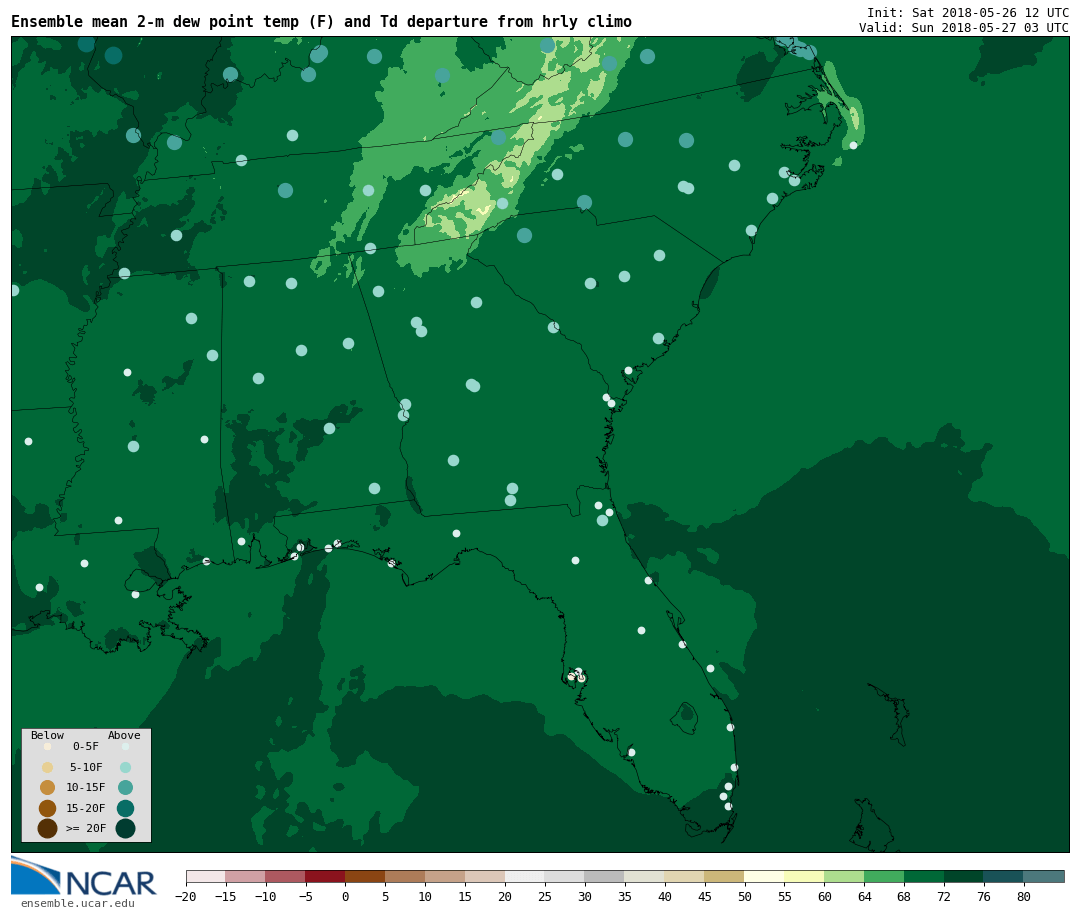
Task: Click the '35' colorbar tick label
Action: coord(625,896)
